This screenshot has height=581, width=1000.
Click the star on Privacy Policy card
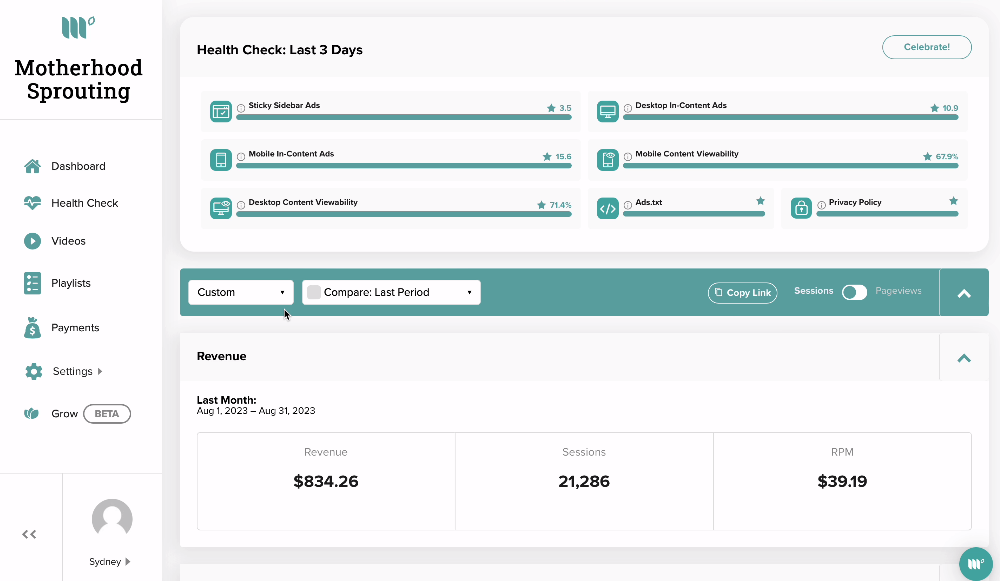coord(953,201)
